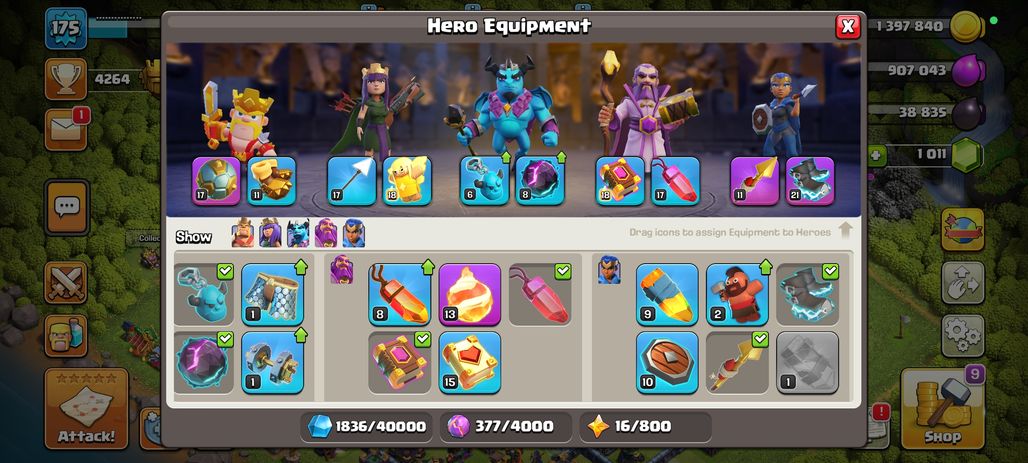
Task: Filter equipment by Archer Queen
Action: pyautogui.click(x=270, y=233)
